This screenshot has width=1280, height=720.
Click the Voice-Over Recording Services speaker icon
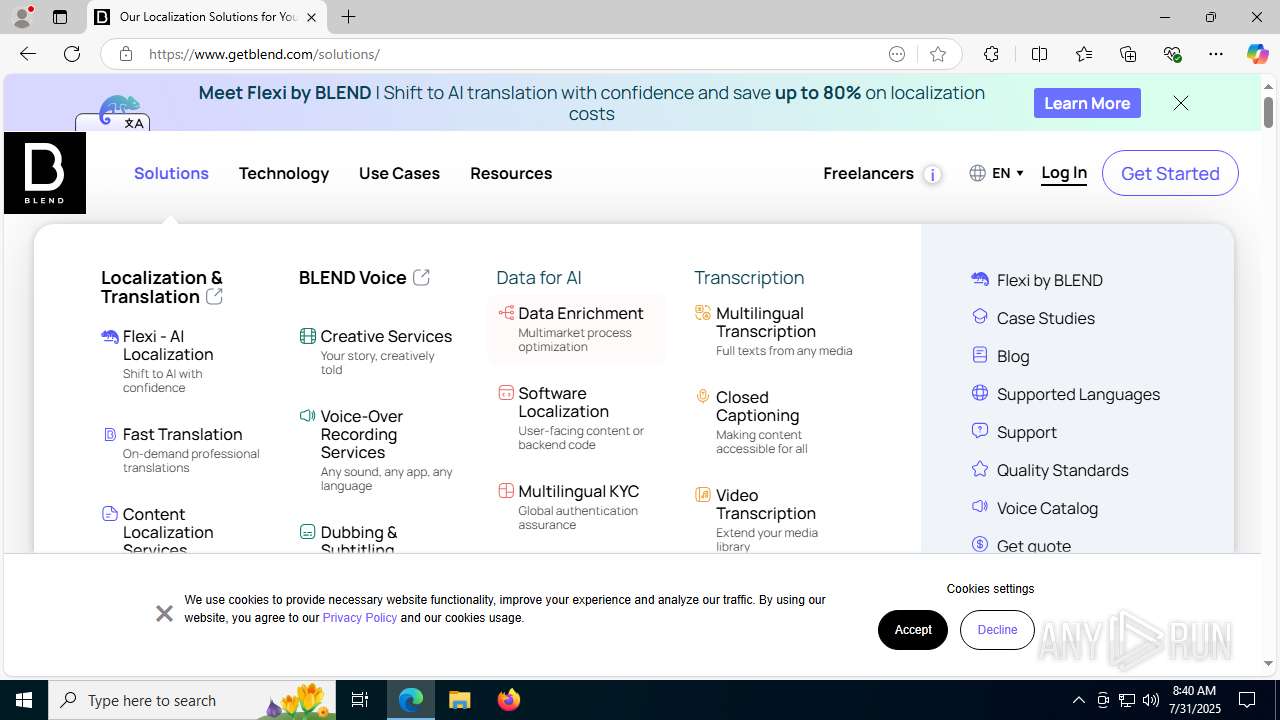tap(308, 416)
